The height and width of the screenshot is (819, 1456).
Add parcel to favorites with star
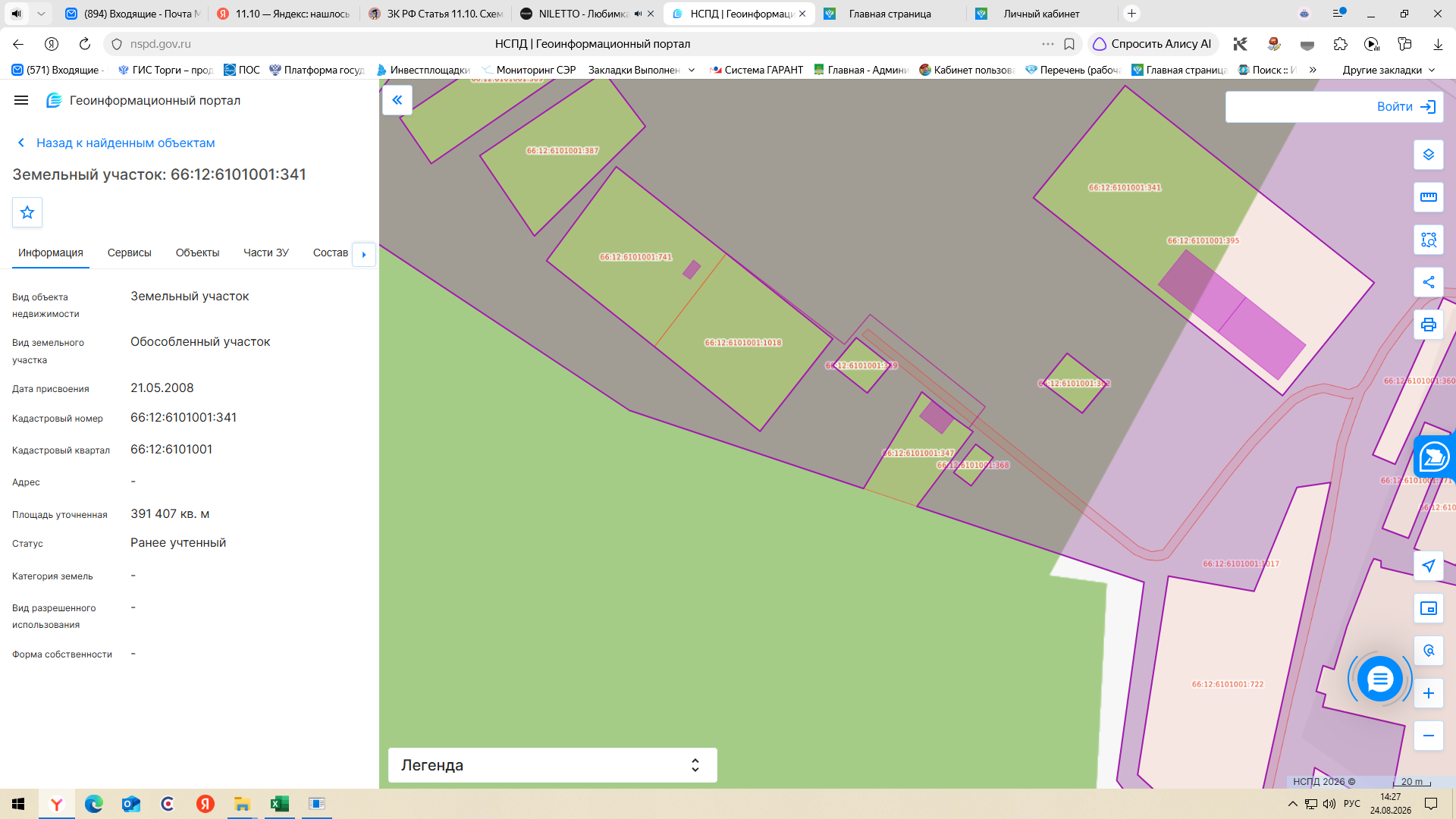[27, 212]
